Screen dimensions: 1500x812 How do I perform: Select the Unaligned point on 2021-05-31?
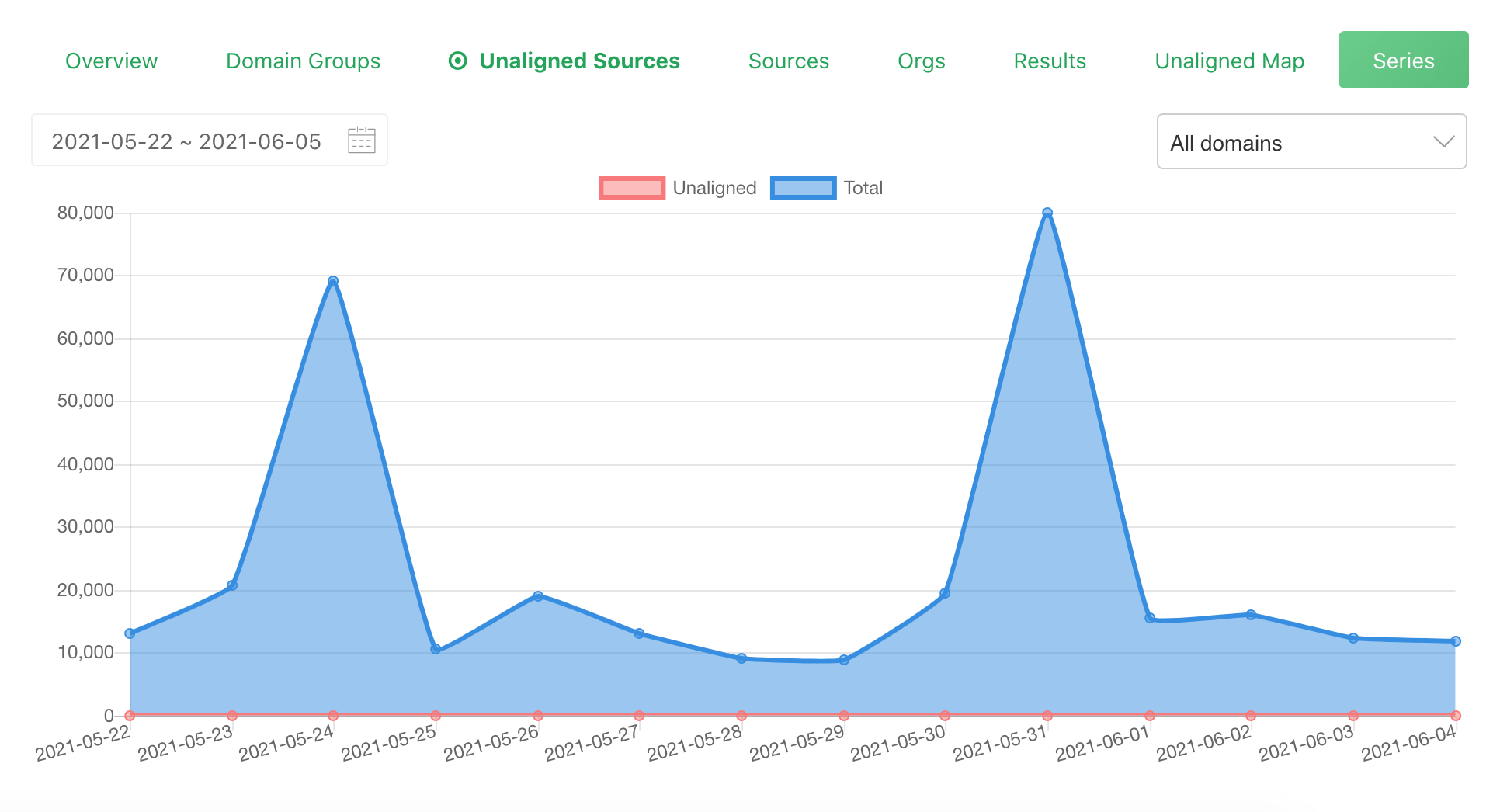pyautogui.click(x=1047, y=715)
